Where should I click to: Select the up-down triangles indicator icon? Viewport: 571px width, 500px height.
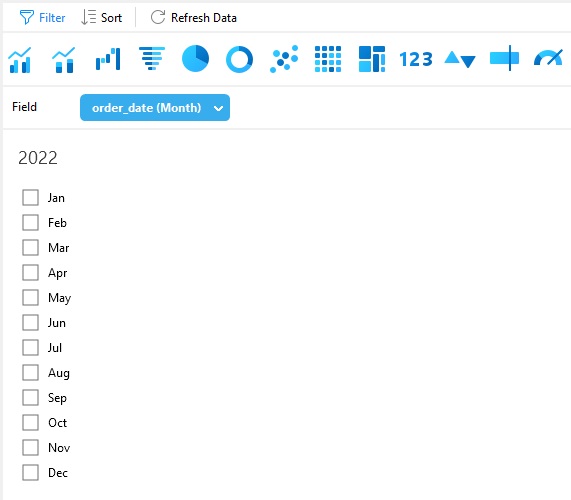[460, 59]
